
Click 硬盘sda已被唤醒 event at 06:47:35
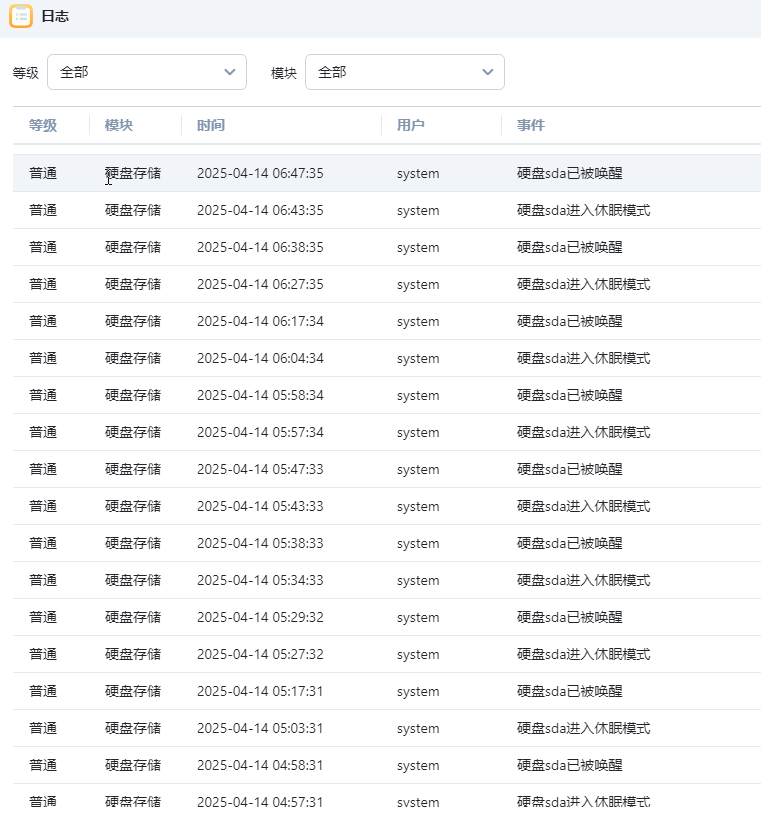(x=570, y=173)
